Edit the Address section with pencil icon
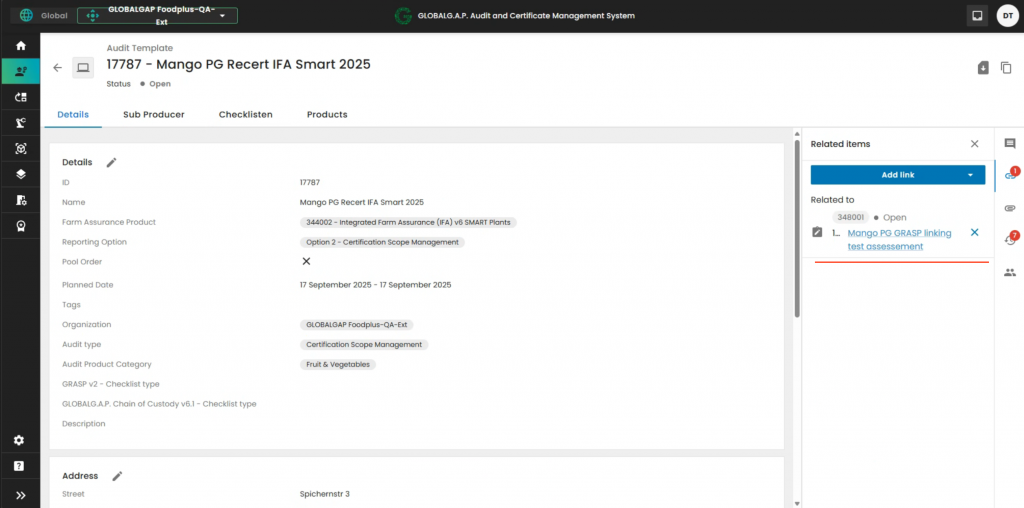The image size is (1024, 508). tap(117, 476)
